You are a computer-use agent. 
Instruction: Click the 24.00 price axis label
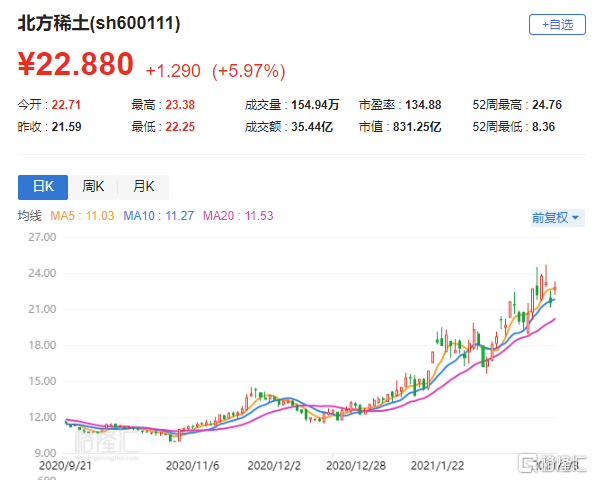42,273
